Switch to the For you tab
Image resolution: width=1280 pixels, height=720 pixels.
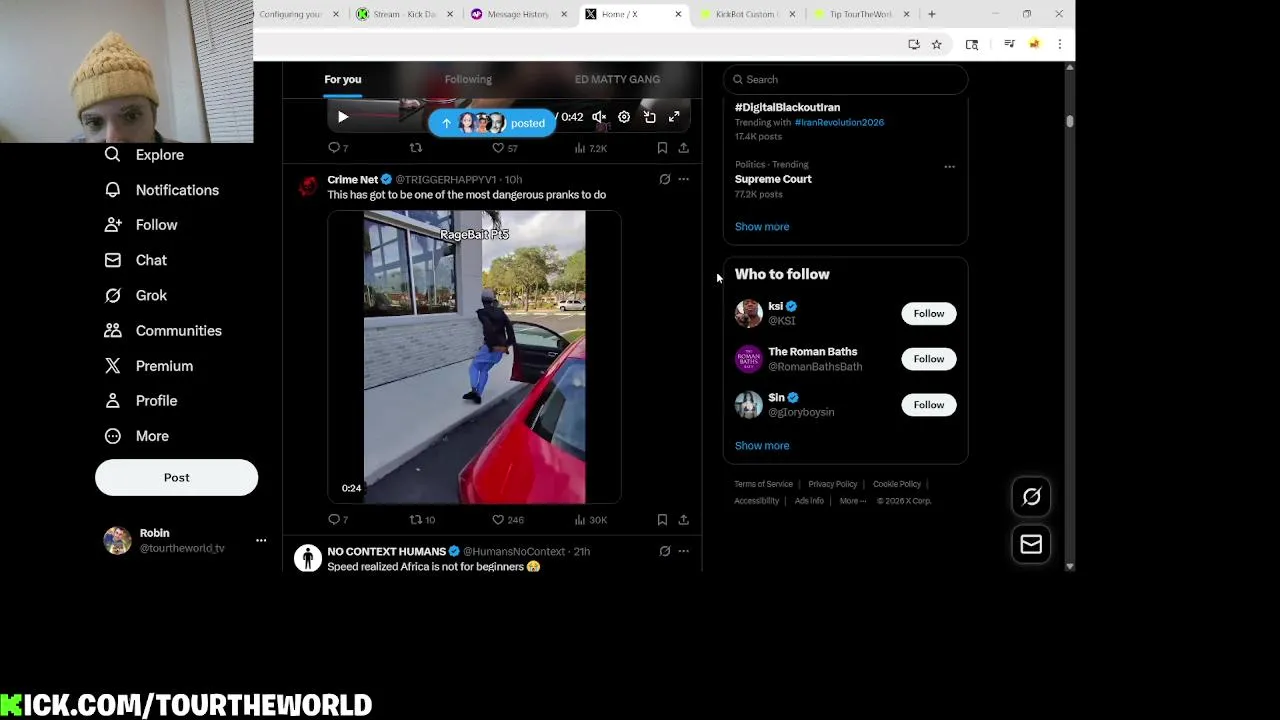tap(343, 79)
